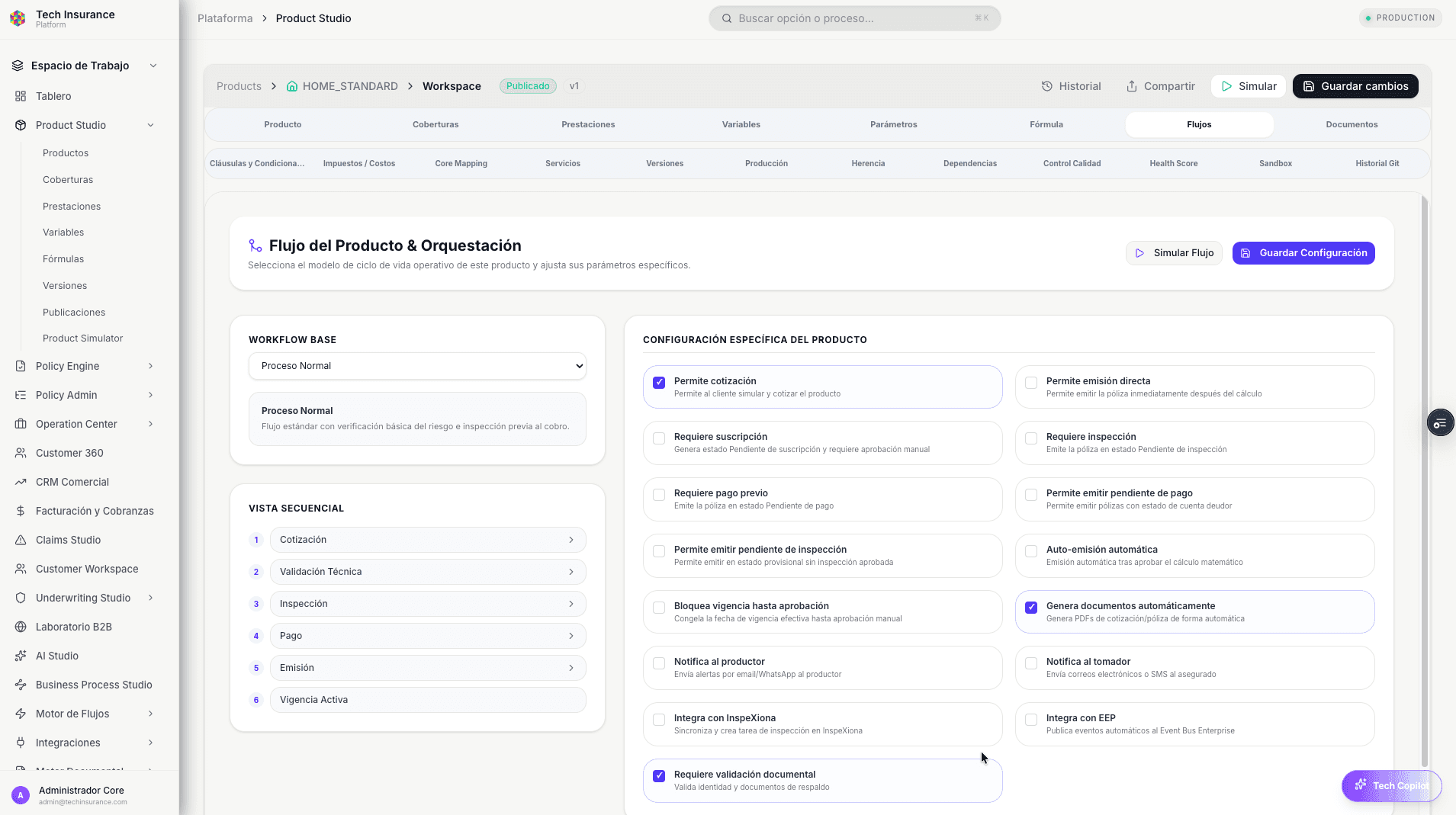Enable Requiere pago previo checkbox
Viewport: 1456px width, 815px height.
pos(659,495)
